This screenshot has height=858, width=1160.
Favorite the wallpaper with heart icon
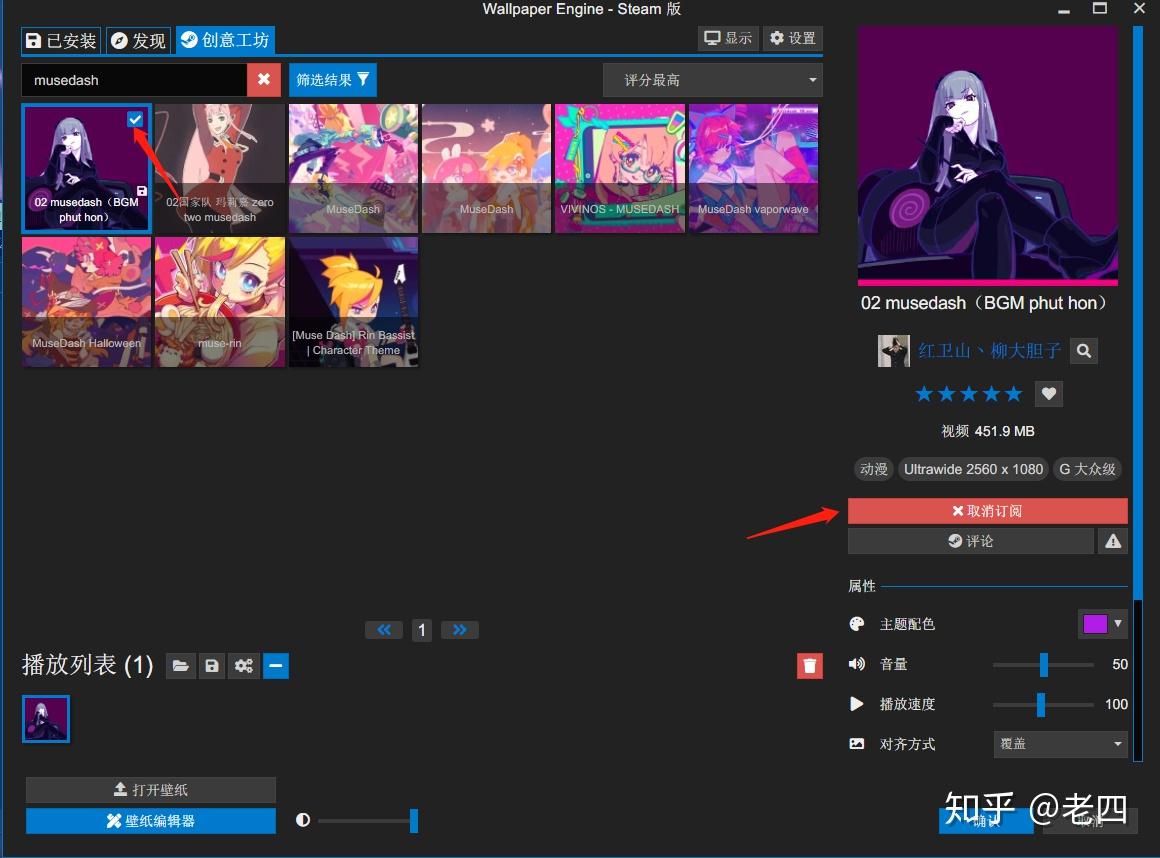[1048, 393]
